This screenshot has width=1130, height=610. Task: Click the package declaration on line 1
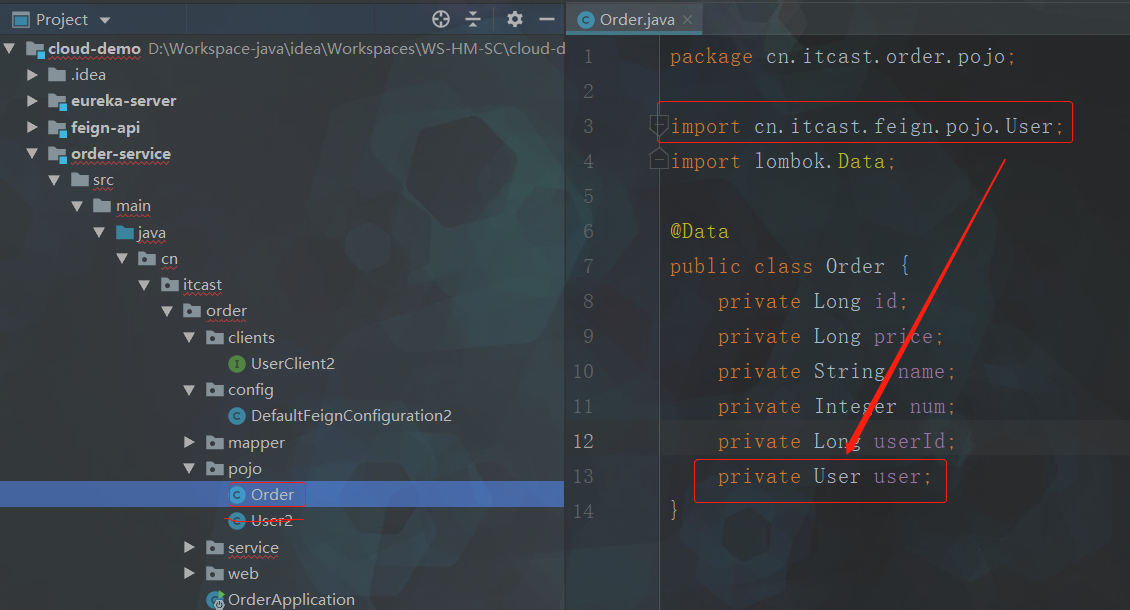coord(842,56)
